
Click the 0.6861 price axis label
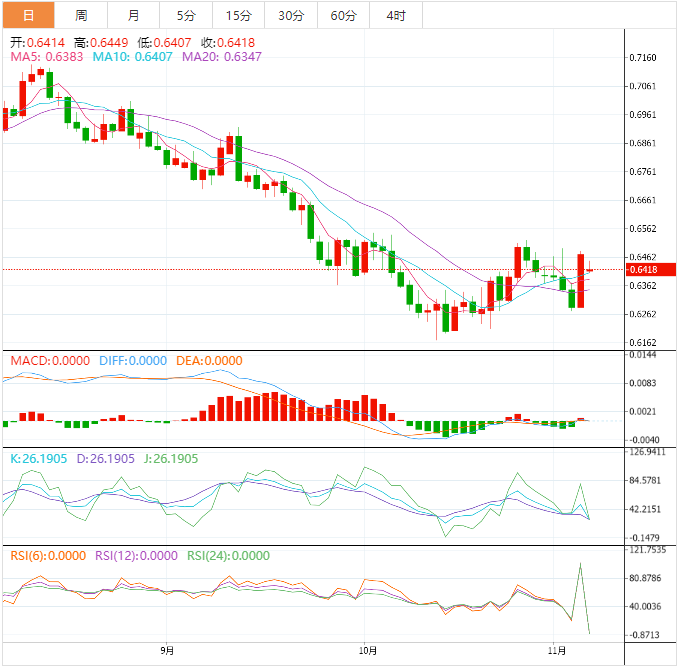click(x=643, y=143)
